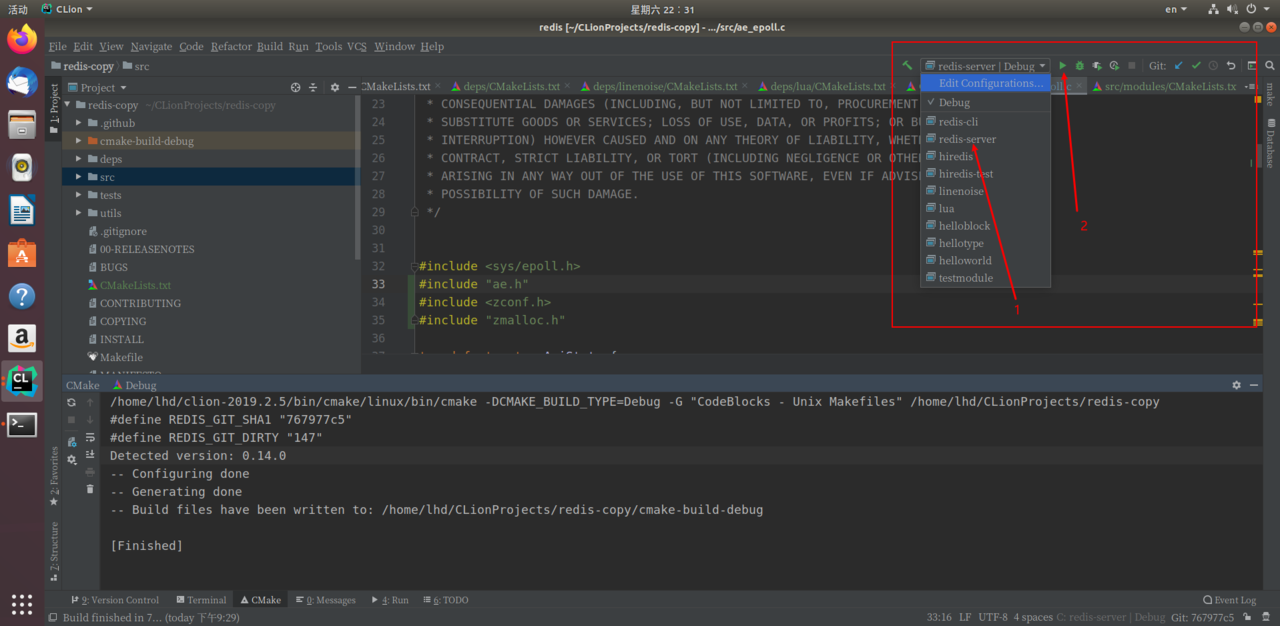
Task: Open redis-server | Debug configuration dropdown
Action: tap(985, 66)
